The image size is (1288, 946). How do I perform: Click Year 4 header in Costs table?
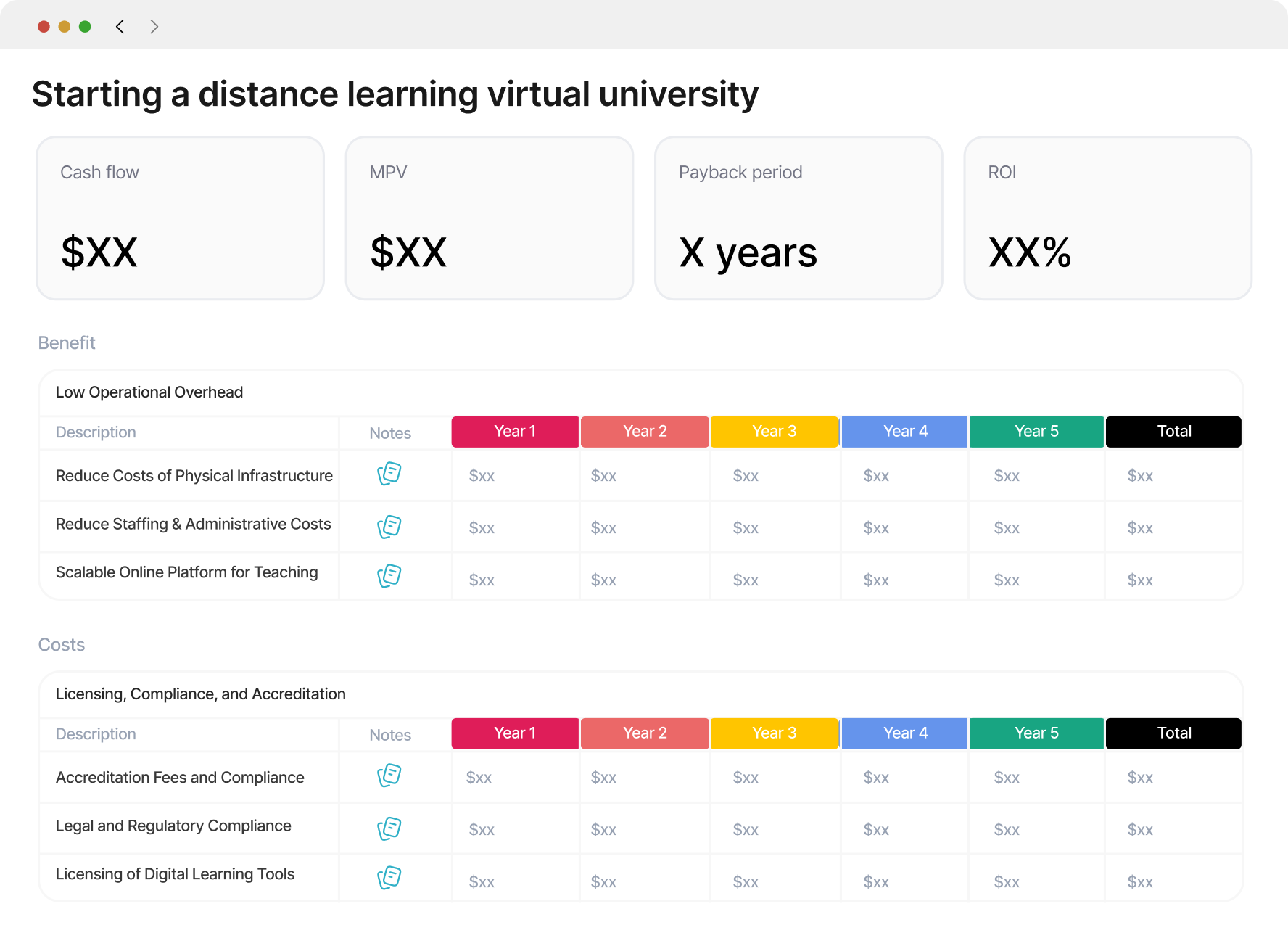tap(904, 733)
